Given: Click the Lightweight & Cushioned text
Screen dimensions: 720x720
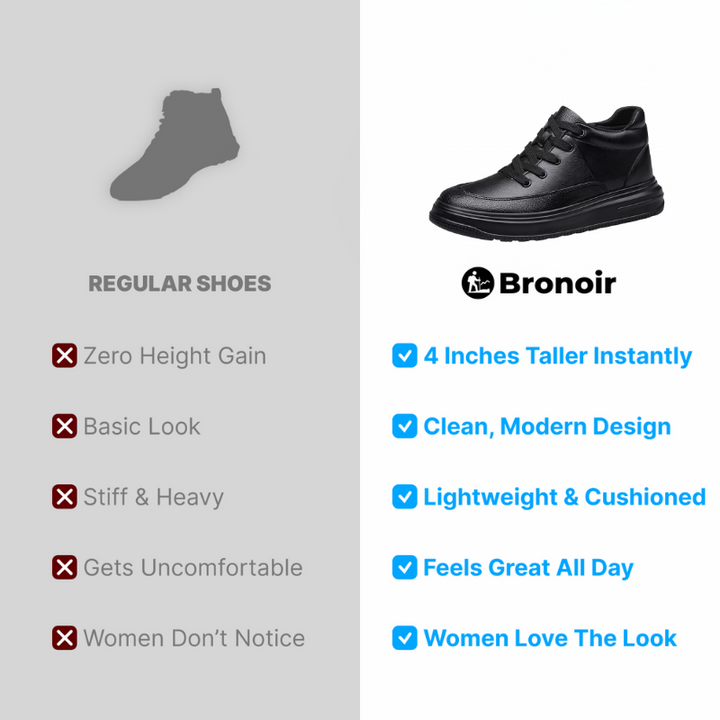Looking at the screenshot, I should coord(564,497).
